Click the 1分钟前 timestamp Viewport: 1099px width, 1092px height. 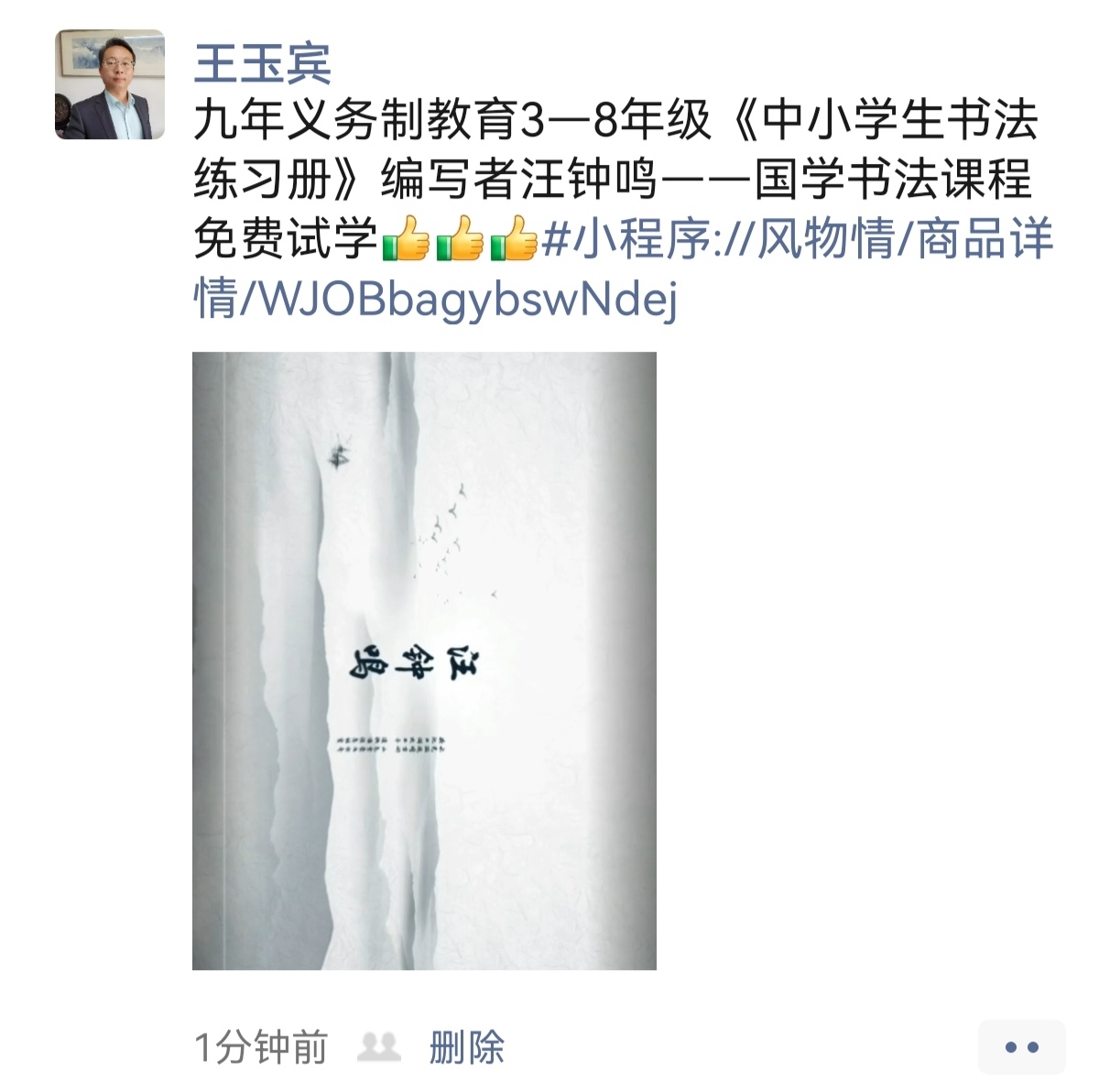pyautogui.click(x=261, y=1047)
